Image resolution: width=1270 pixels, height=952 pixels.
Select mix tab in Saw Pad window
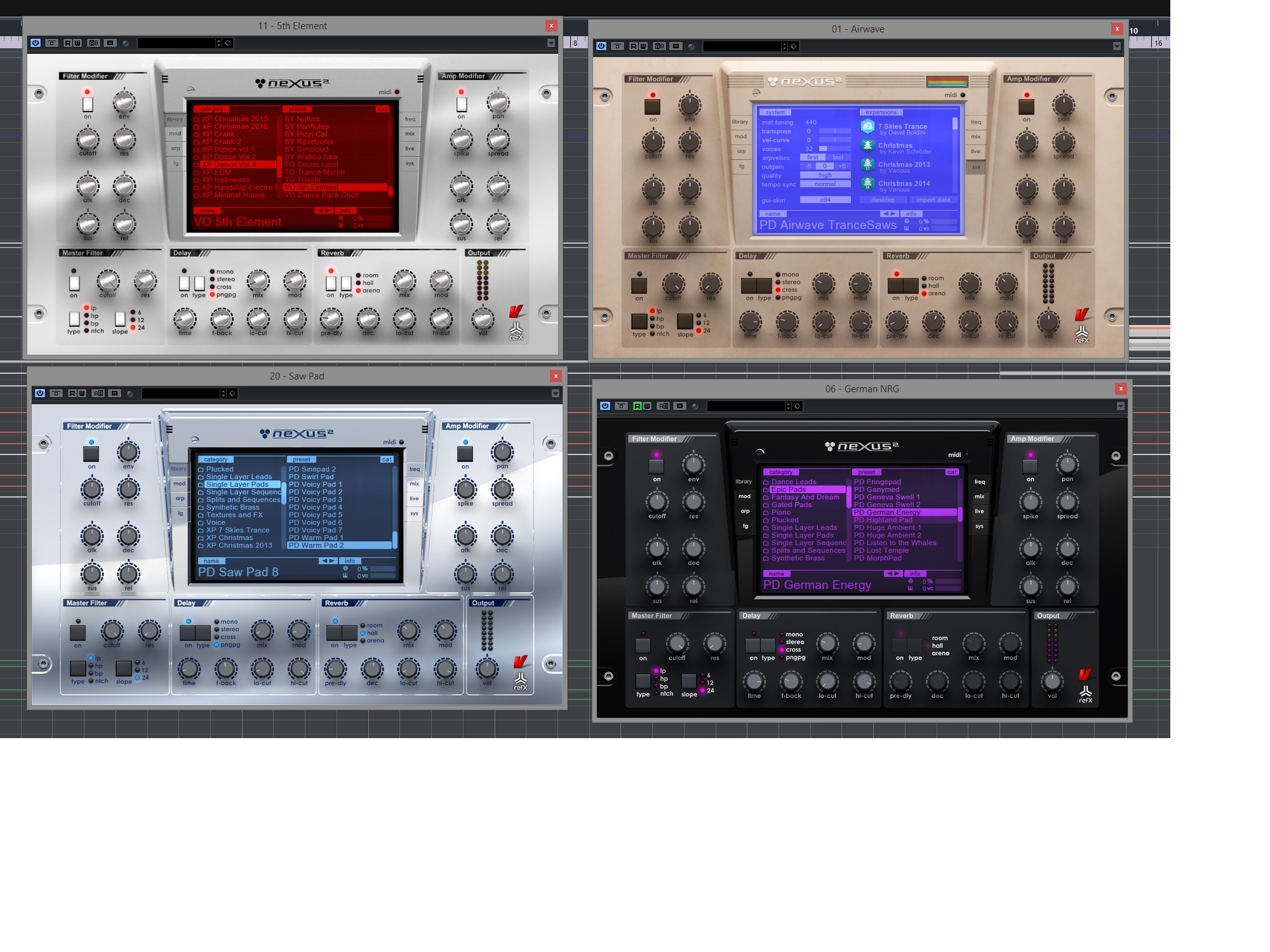pos(414,484)
